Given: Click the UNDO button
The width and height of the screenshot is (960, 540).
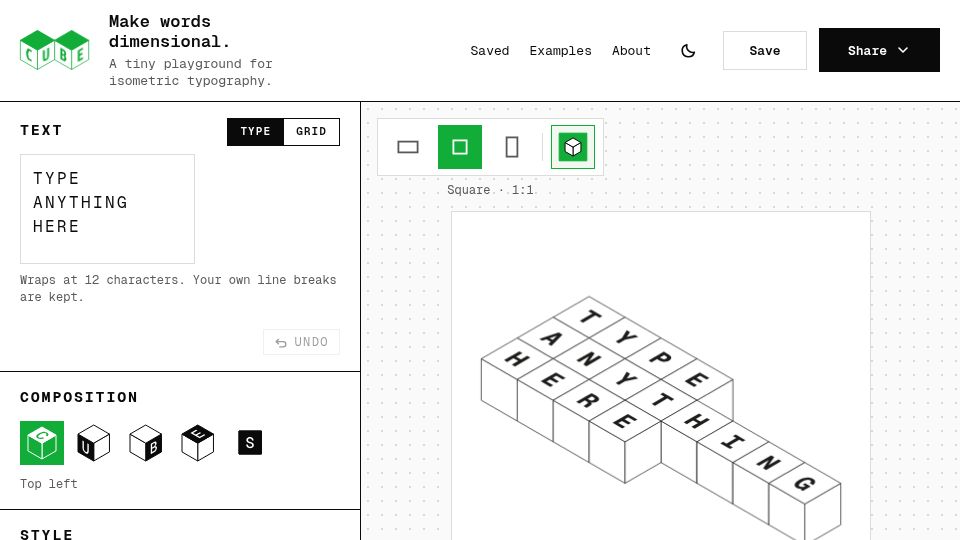Looking at the screenshot, I should (301, 342).
